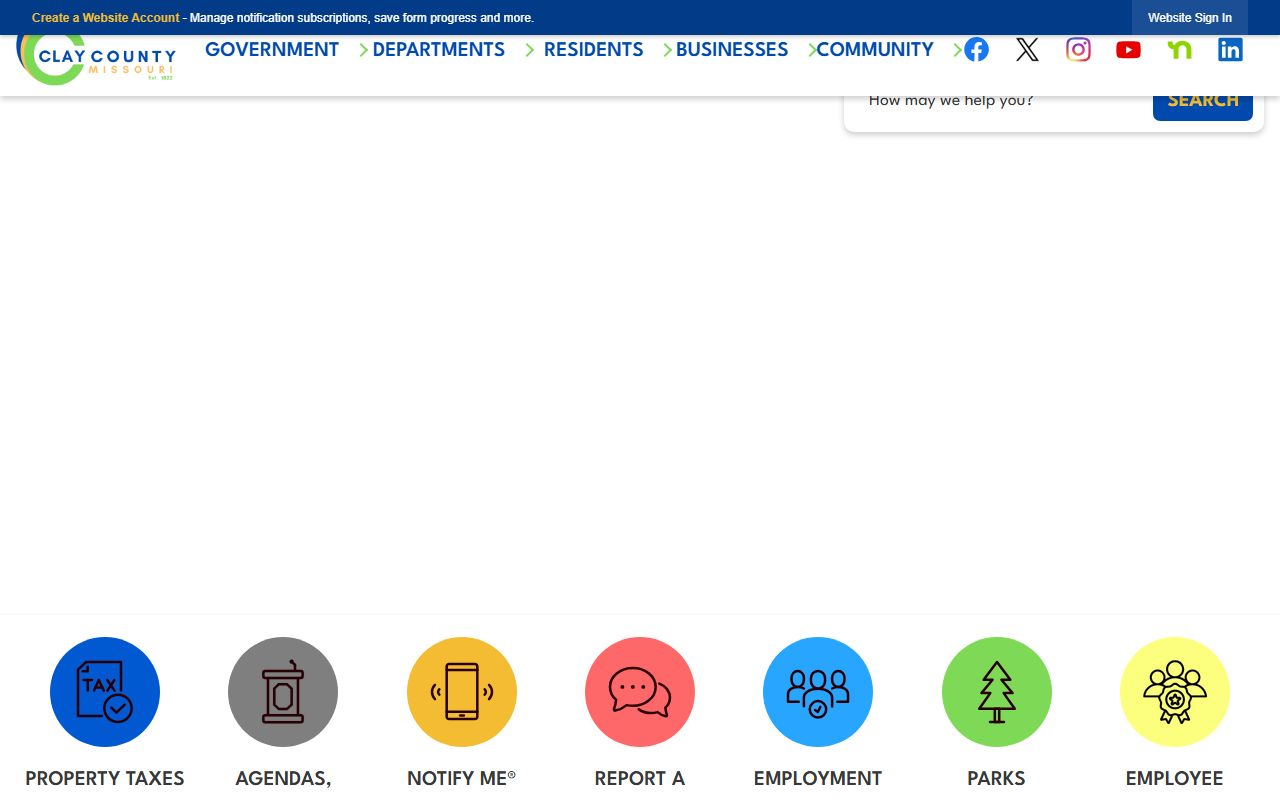Click the Property Taxes blue circle icon

point(105,692)
